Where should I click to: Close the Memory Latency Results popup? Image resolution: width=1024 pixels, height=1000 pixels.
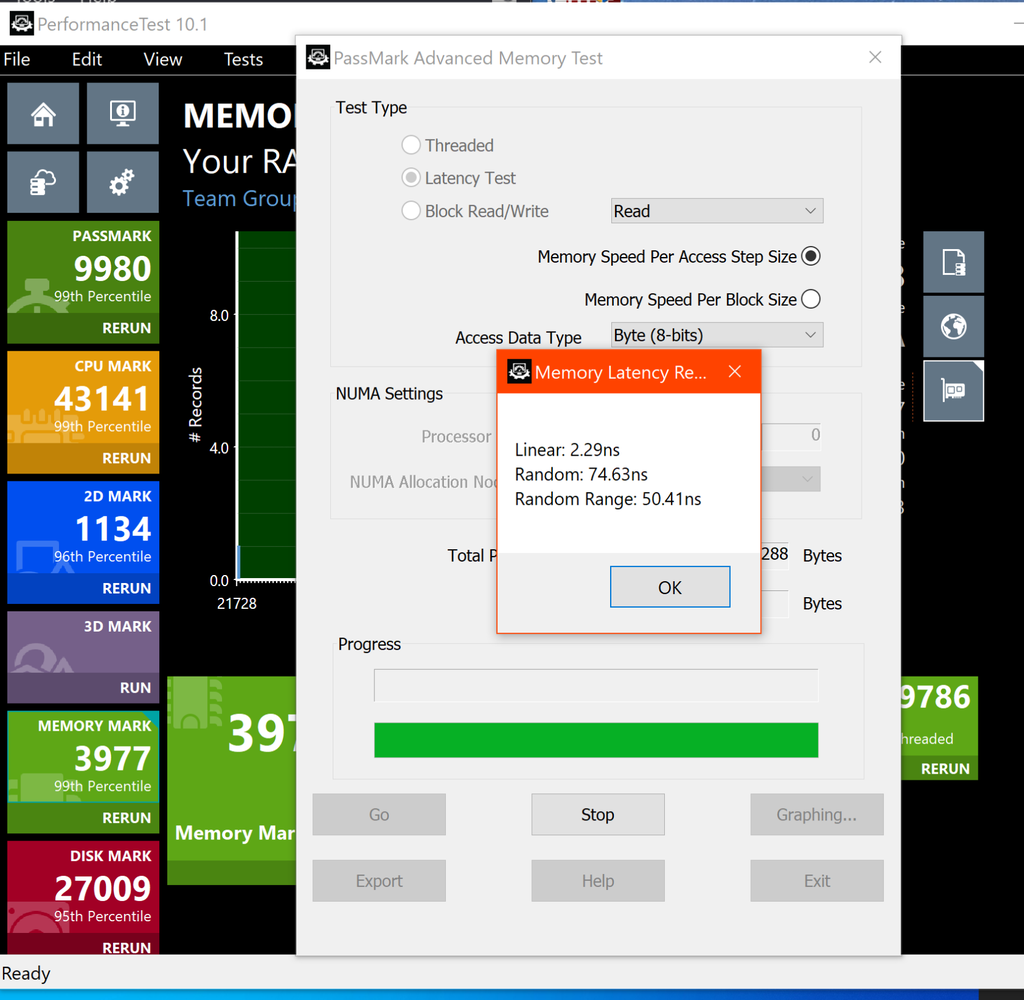[x=735, y=372]
